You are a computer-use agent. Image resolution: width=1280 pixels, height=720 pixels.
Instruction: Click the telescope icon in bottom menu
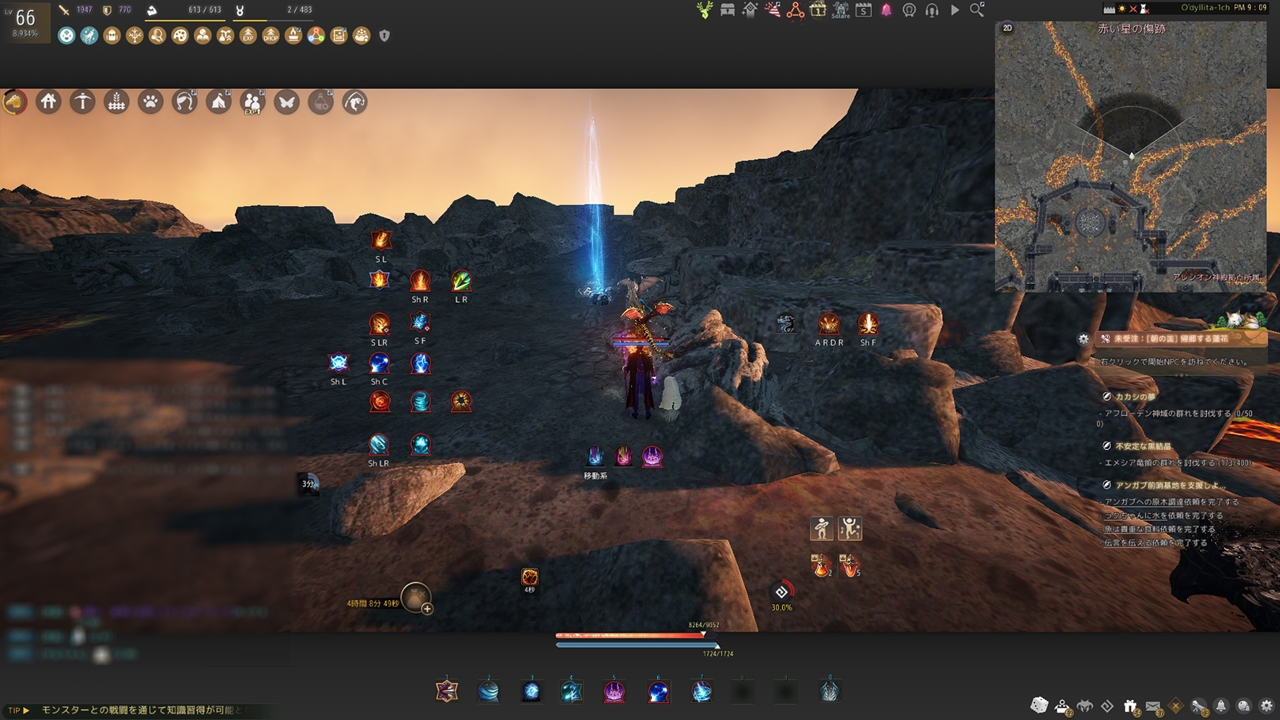tap(1198, 706)
